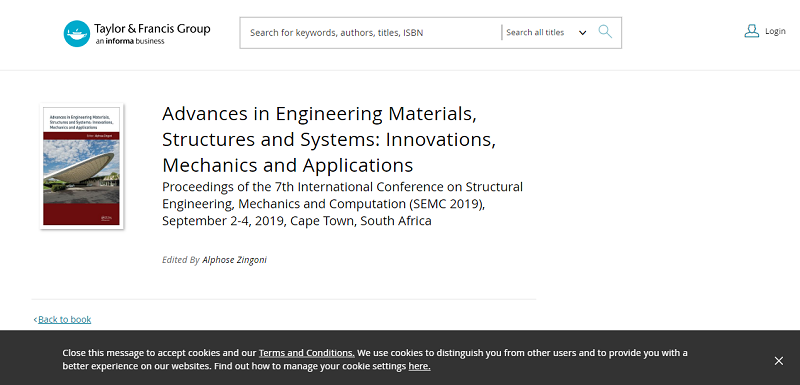Click the cookie banner message text
Screen dimensions: 800x385
(375, 360)
